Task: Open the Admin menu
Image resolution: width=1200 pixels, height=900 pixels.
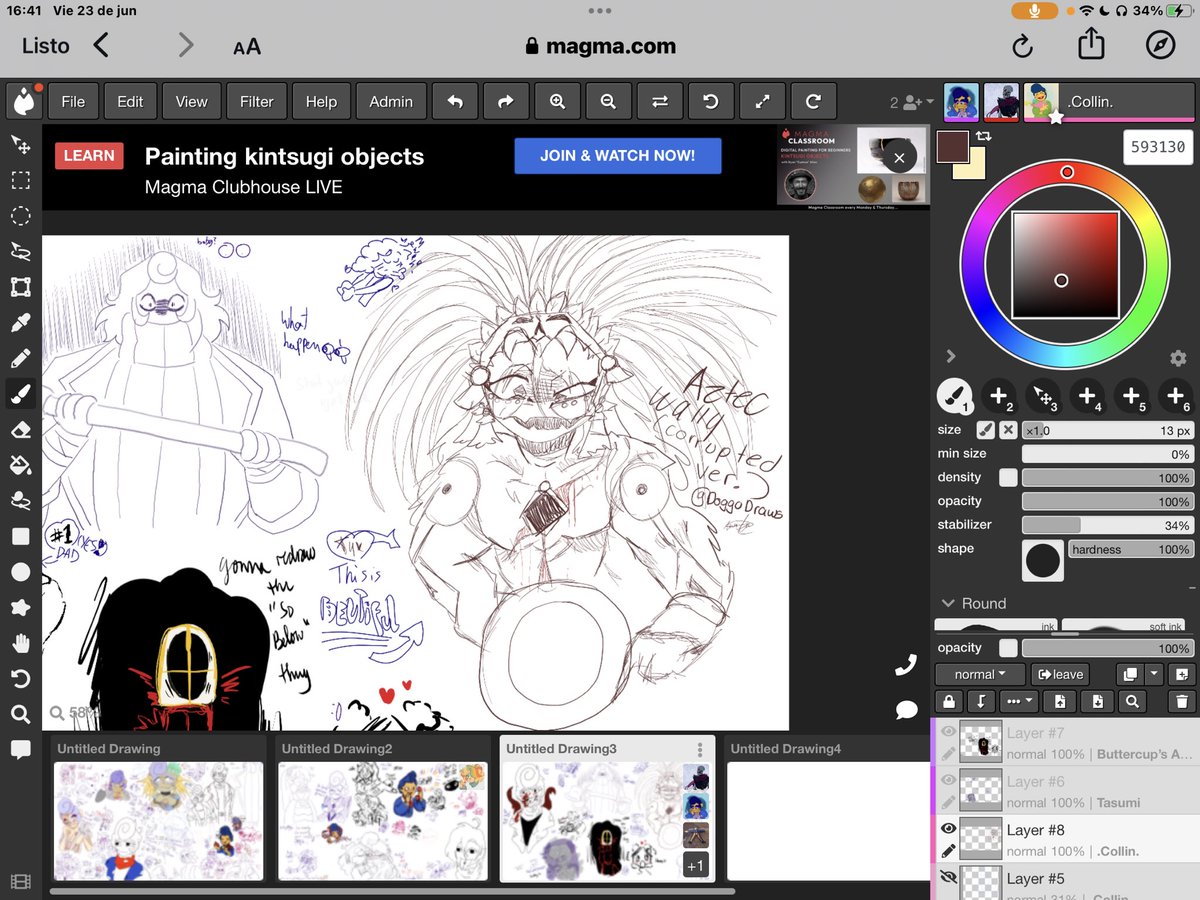Action: click(391, 101)
